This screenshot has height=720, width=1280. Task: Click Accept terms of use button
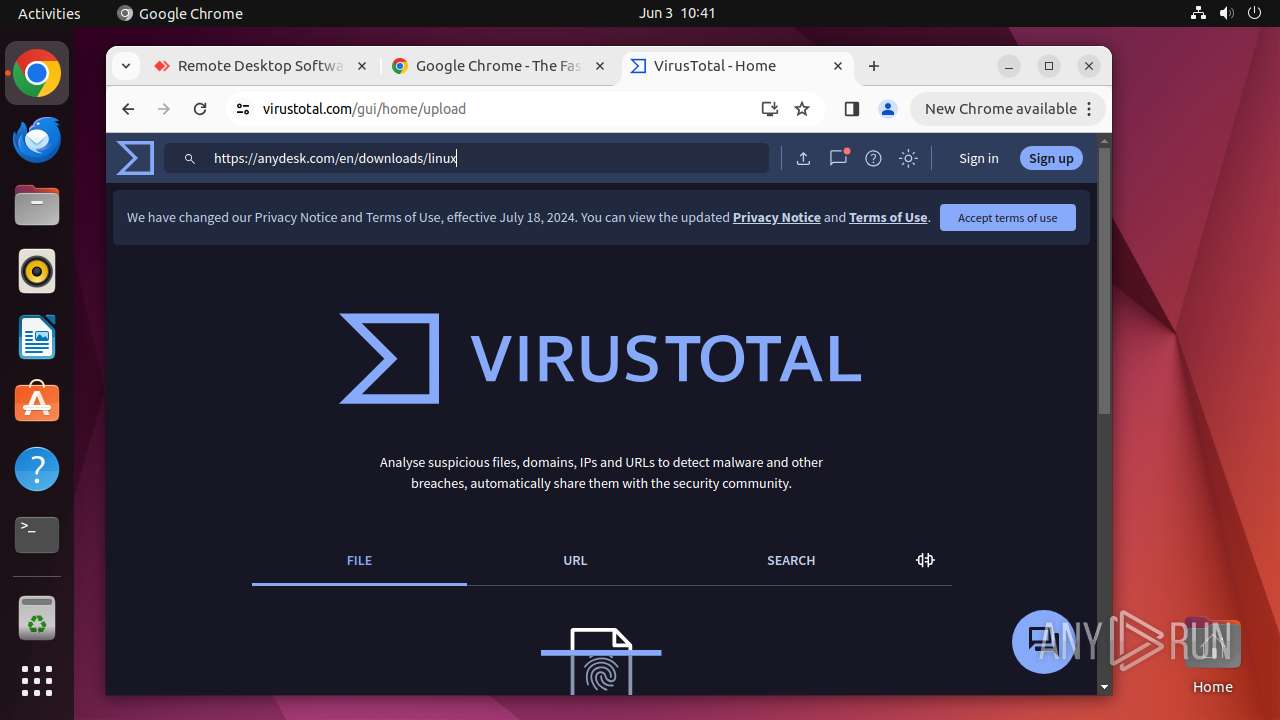pyautogui.click(x=1008, y=217)
